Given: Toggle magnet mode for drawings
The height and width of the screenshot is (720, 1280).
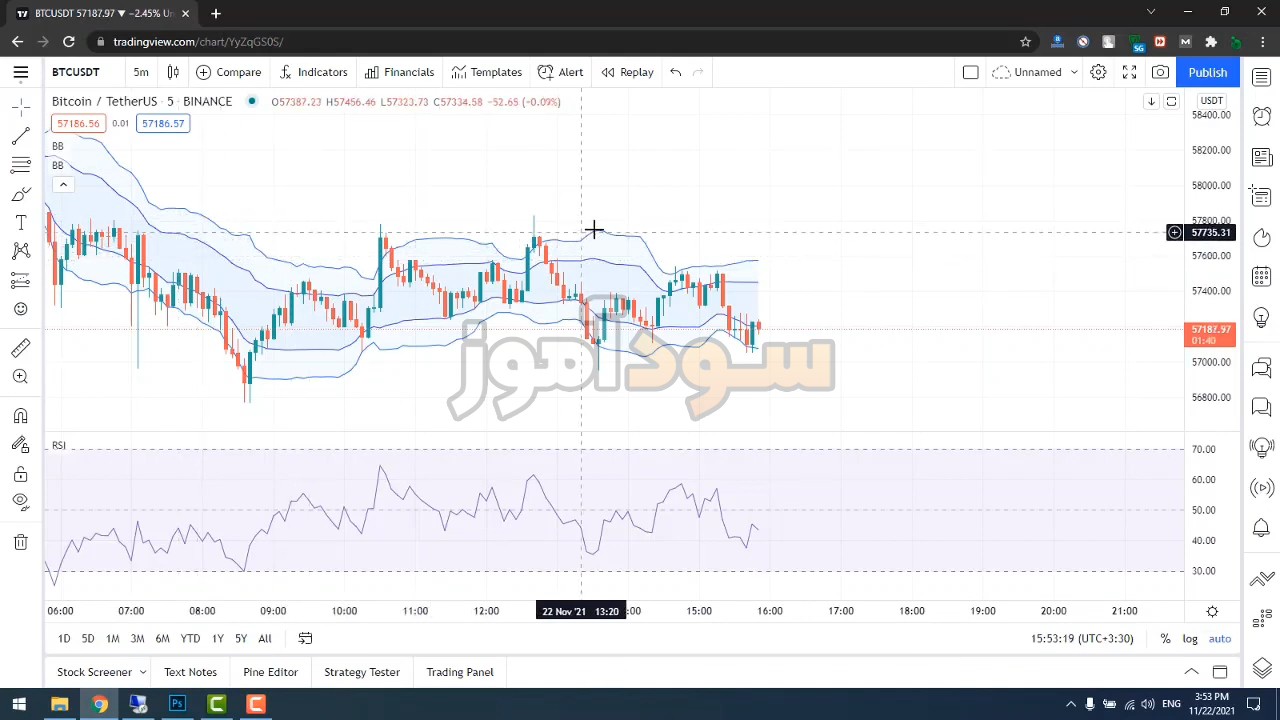Looking at the screenshot, I should pyautogui.click(x=20, y=416).
